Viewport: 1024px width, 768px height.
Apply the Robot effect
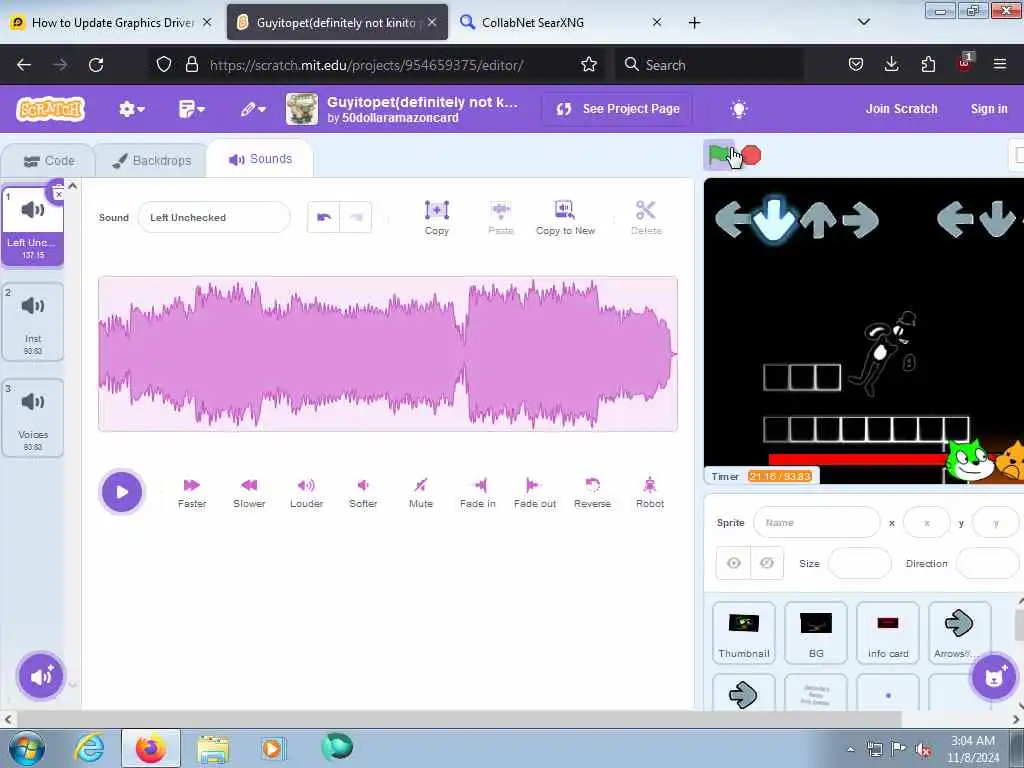click(x=650, y=493)
